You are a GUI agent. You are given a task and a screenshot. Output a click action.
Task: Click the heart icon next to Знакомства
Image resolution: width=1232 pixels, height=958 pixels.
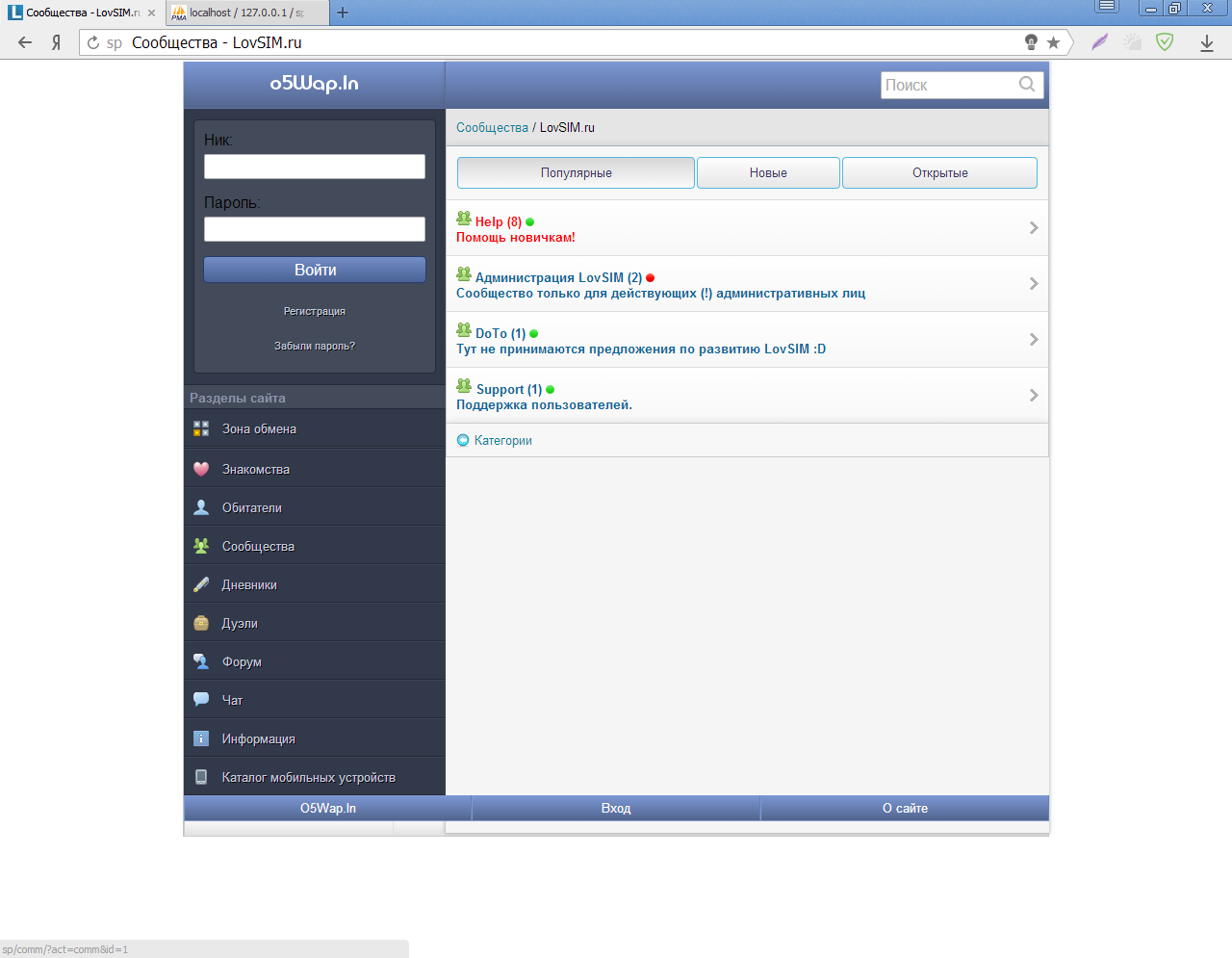click(201, 469)
